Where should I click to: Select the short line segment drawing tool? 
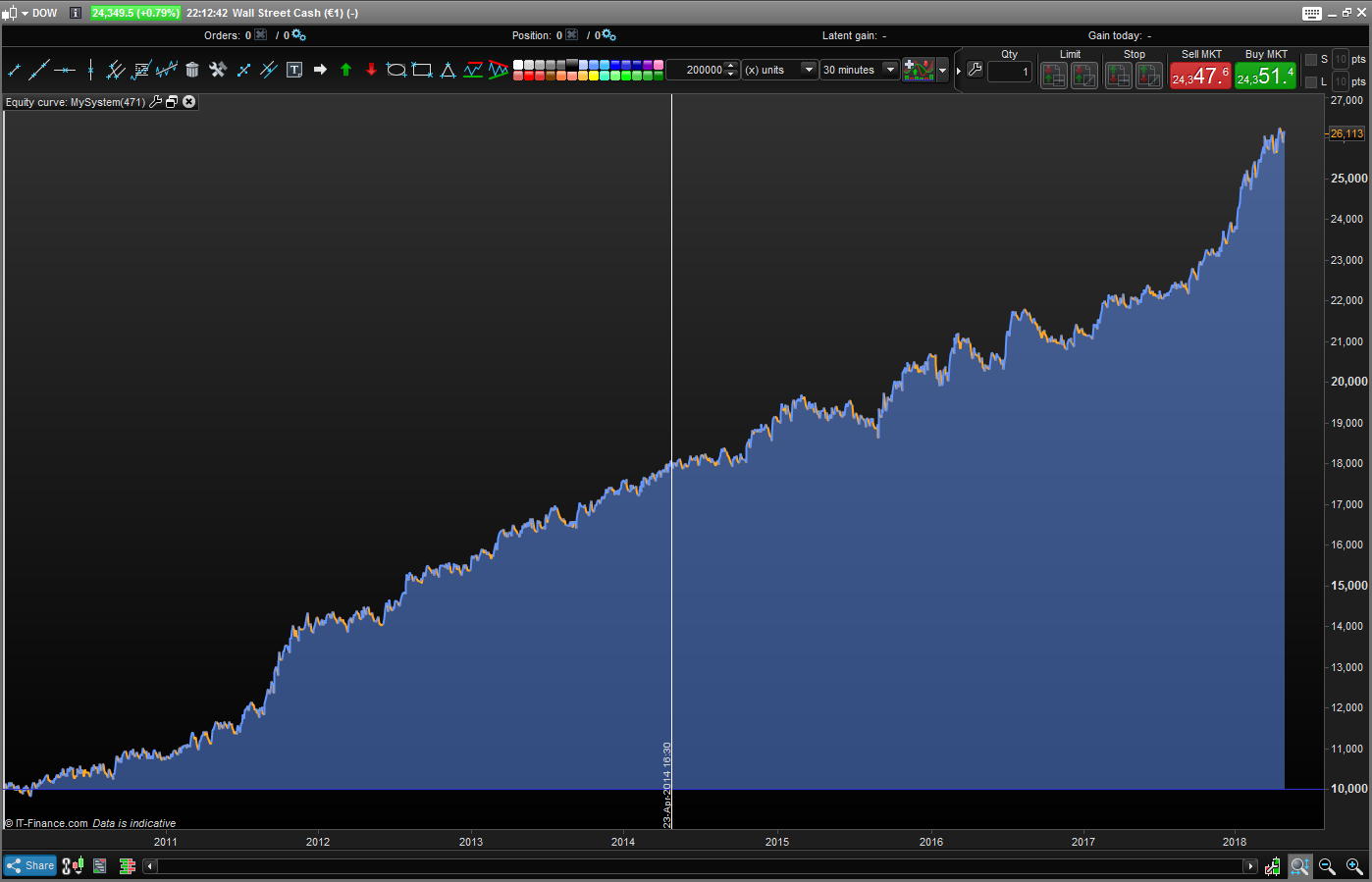(14, 70)
